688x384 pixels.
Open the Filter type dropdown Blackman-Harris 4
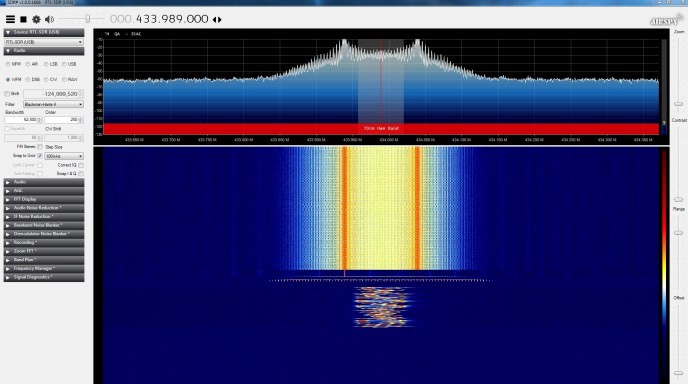(x=53, y=104)
